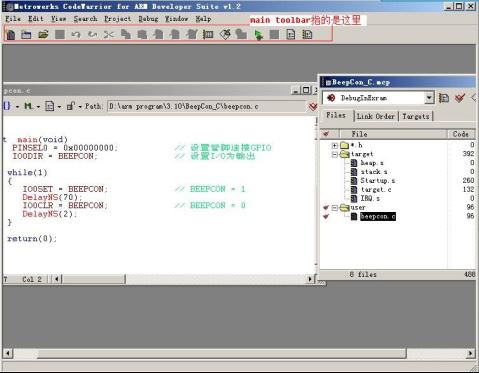The width and height of the screenshot is (479, 373).
Task: Open the Help menu
Action: pos(203,19)
